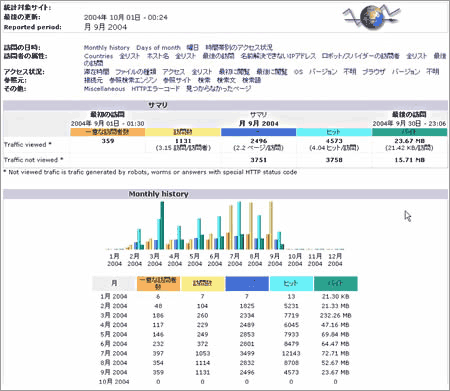
Task: Click the 8月 2004 bar group in chart
Action: (255, 226)
